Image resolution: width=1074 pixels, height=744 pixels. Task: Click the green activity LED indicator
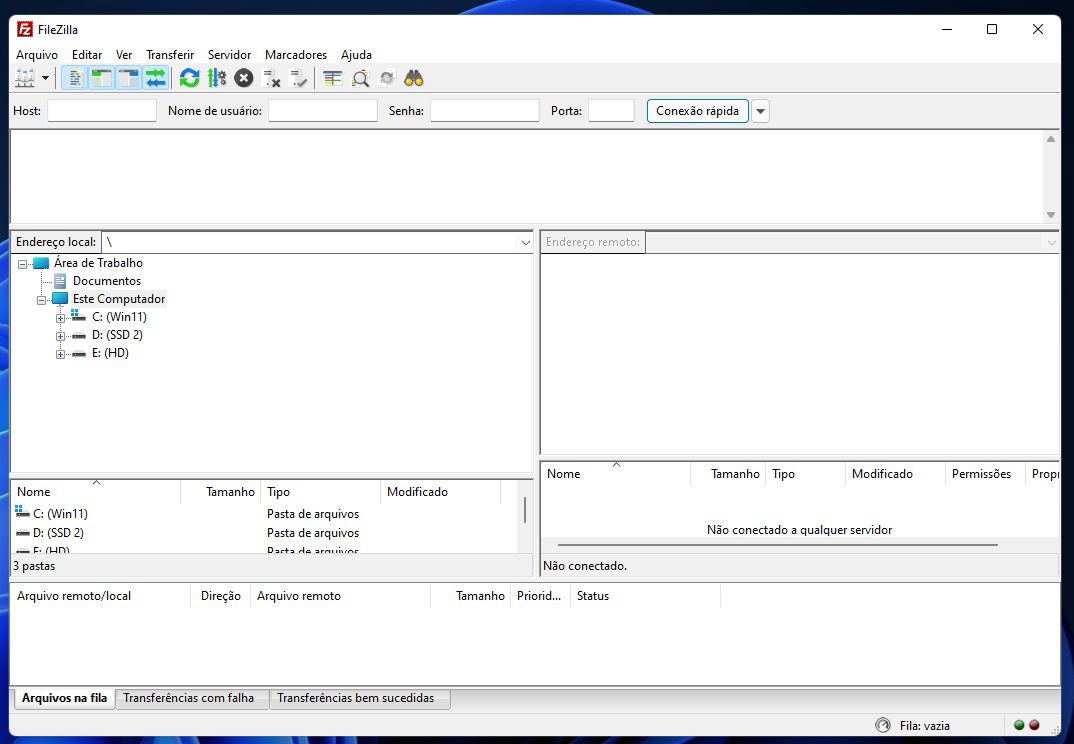point(1019,725)
